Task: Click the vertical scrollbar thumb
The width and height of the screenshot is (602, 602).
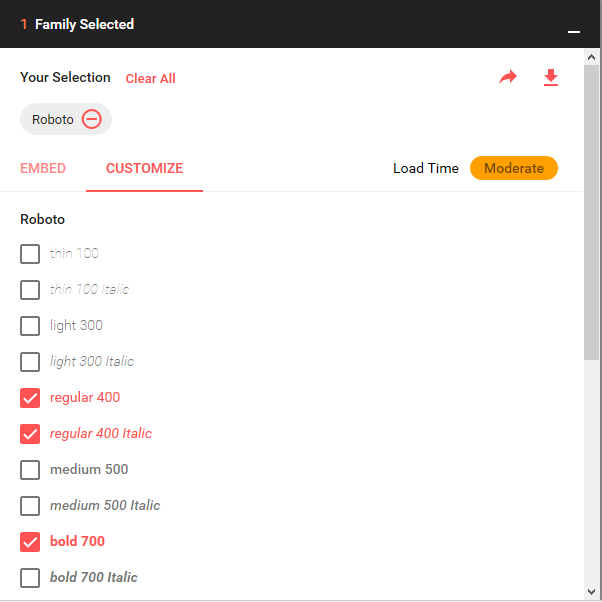Action: click(591, 212)
